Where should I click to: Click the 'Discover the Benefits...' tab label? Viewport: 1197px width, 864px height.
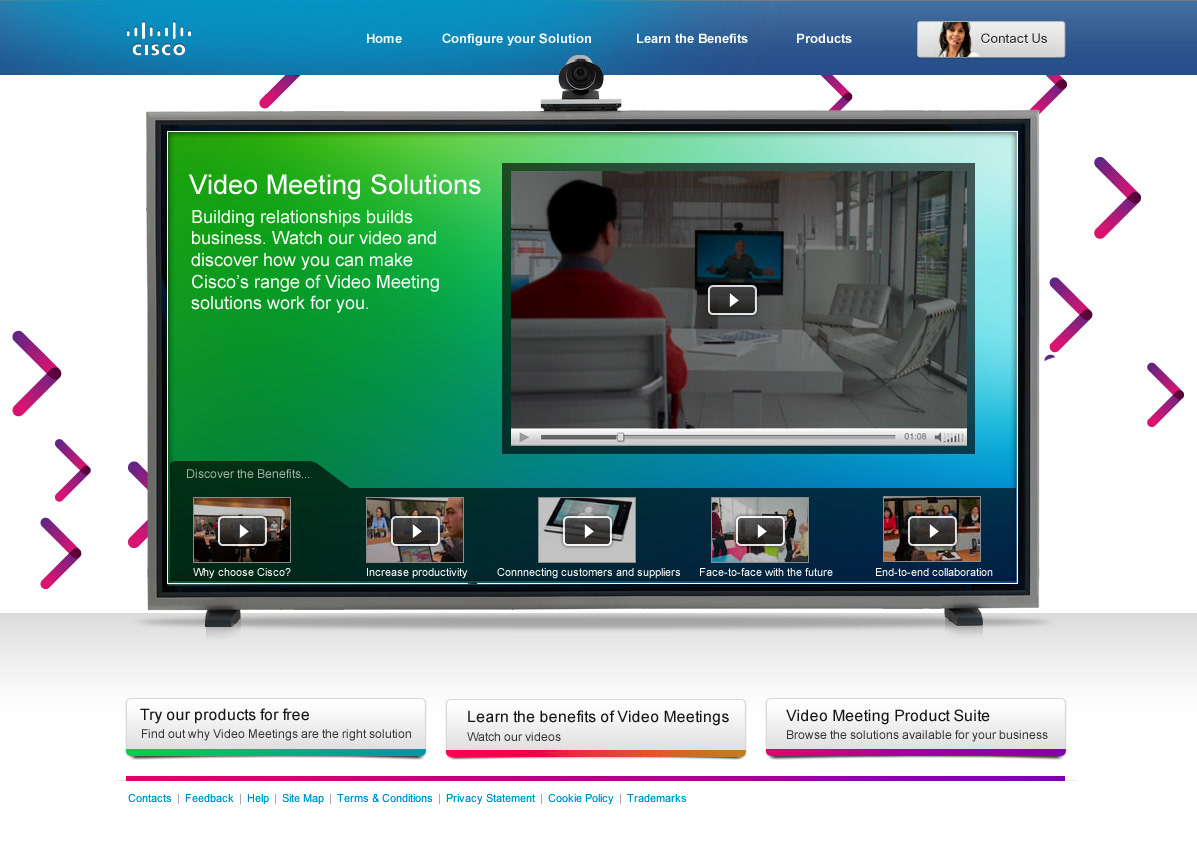(x=248, y=474)
